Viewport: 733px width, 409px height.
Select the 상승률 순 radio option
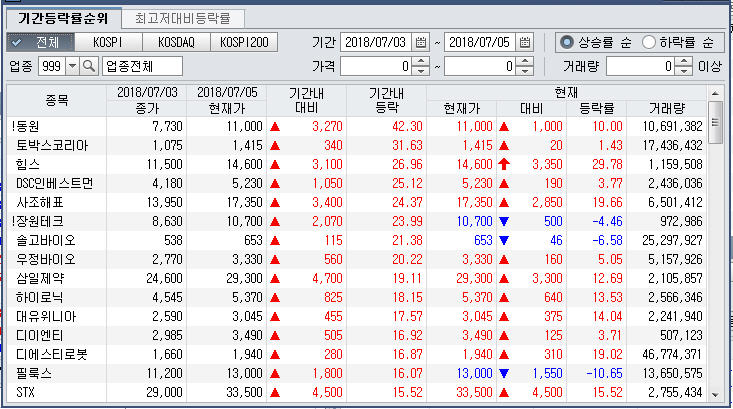pyautogui.click(x=568, y=42)
